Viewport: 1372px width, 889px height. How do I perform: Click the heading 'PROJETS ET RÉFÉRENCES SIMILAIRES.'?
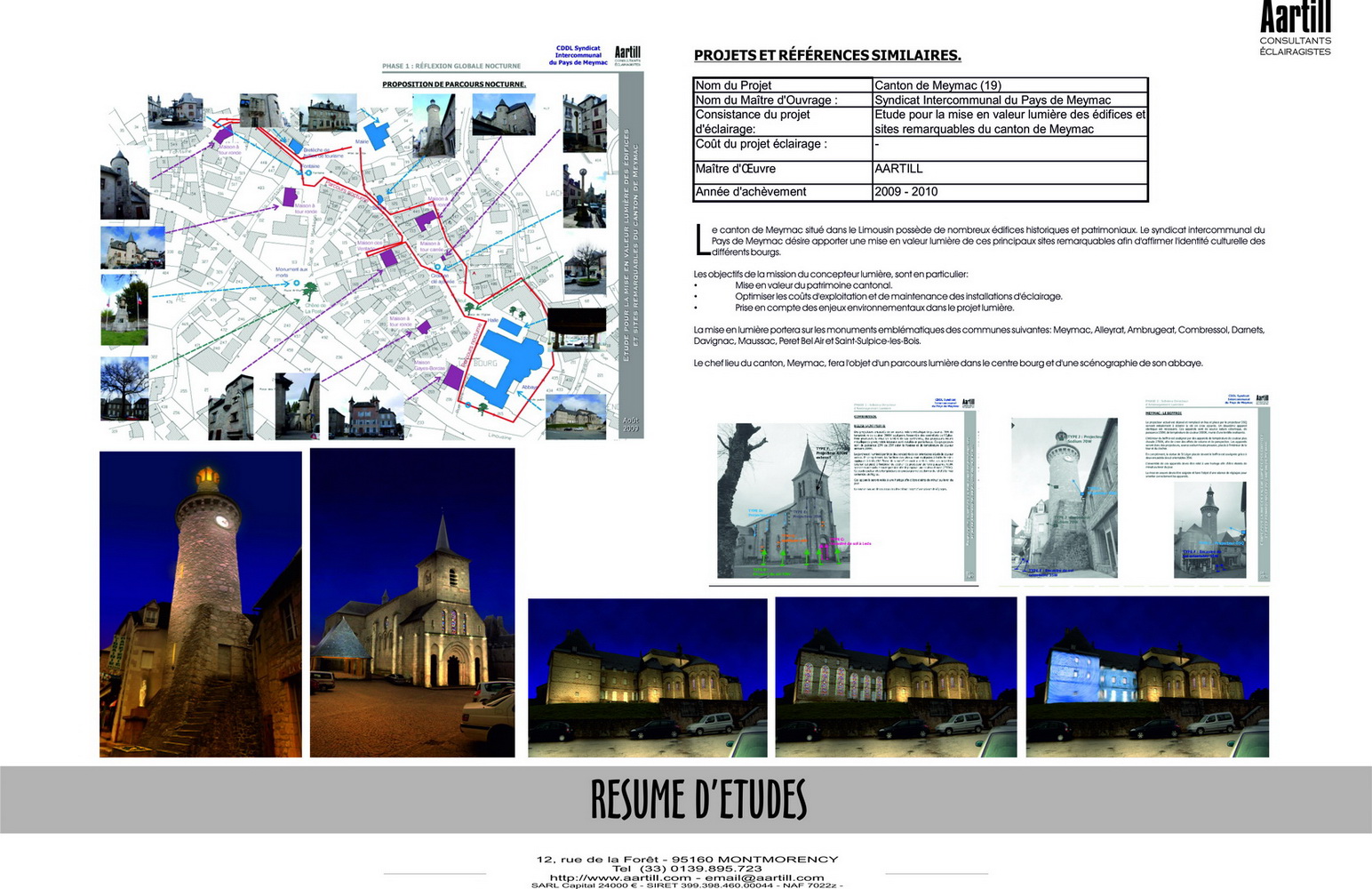pos(827,55)
